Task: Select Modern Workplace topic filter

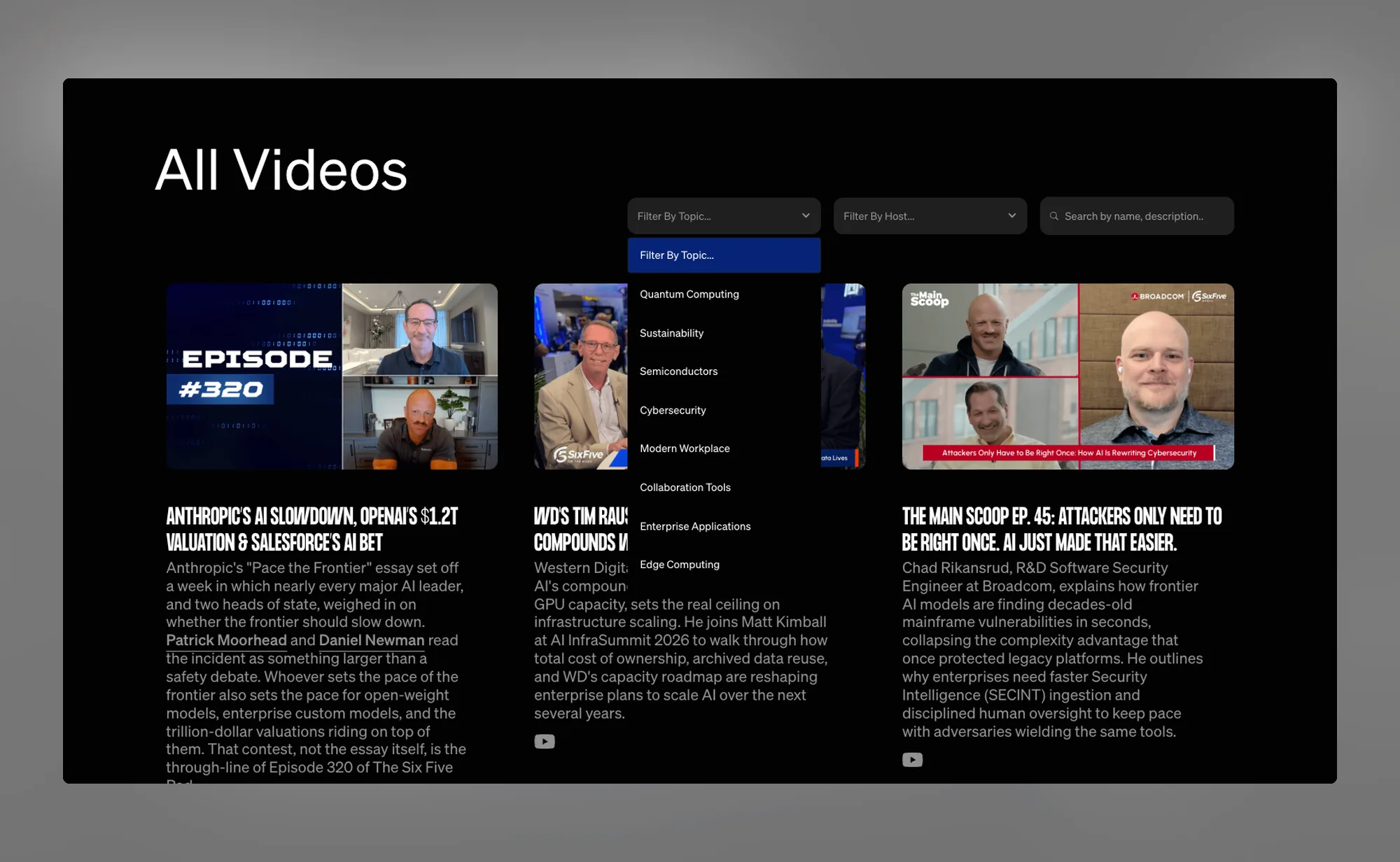Action: pos(724,448)
